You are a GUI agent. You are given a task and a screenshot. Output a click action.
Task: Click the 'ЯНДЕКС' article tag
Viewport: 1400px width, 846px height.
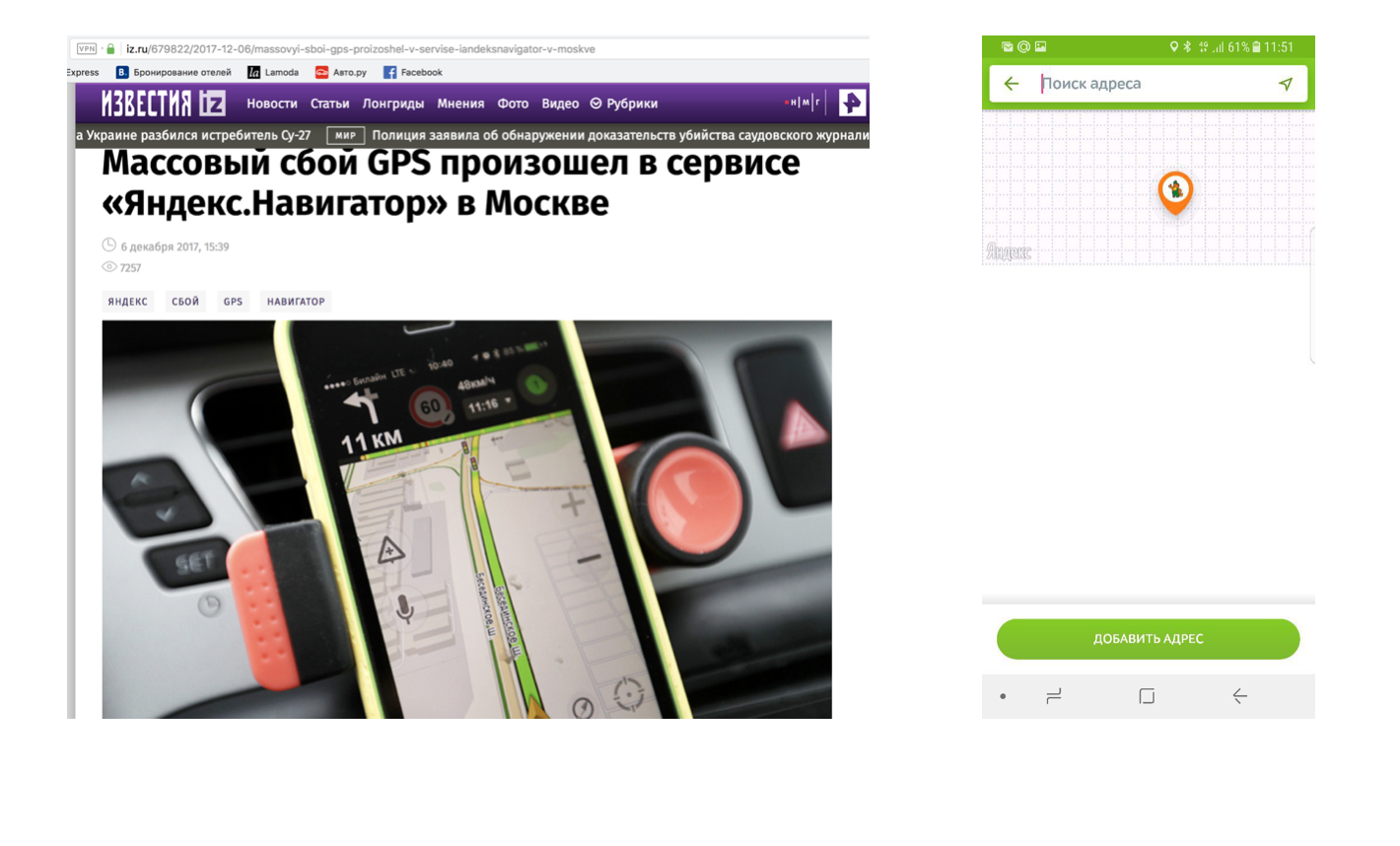pyautogui.click(x=128, y=302)
